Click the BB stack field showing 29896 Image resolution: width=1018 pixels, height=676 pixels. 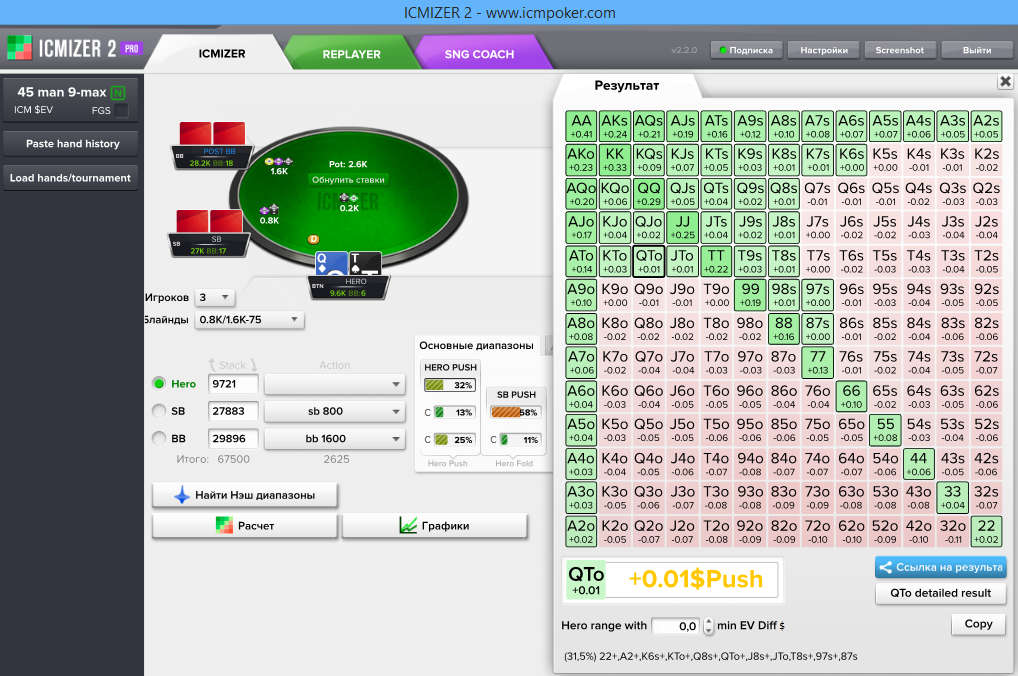(232, 438)
